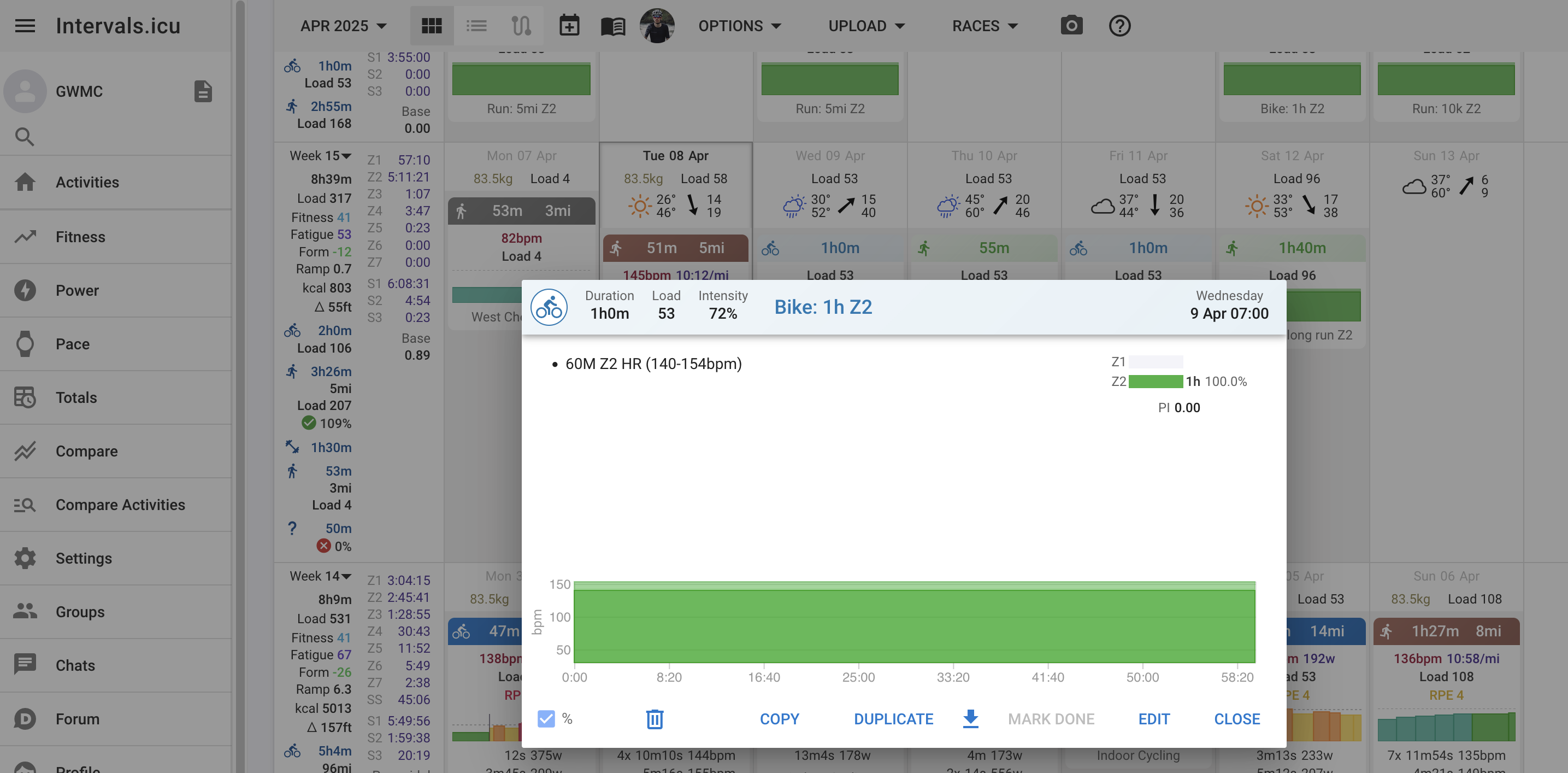The width and height of the screenshot is (1568, 773).
Task: Click the Sun 13 Apr date header
Action: [1446, 156]
